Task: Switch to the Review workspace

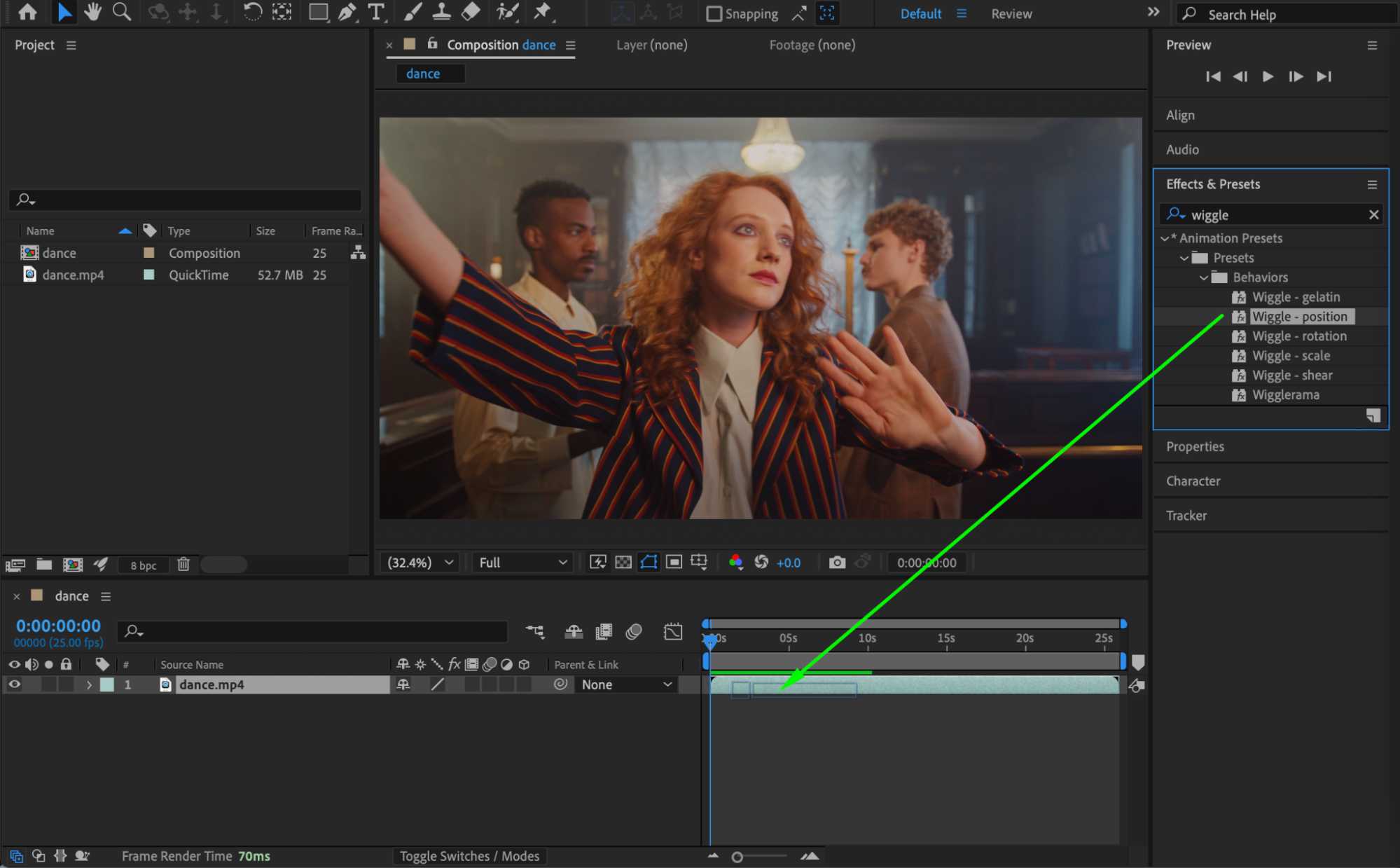Action: coord(1011,13)
